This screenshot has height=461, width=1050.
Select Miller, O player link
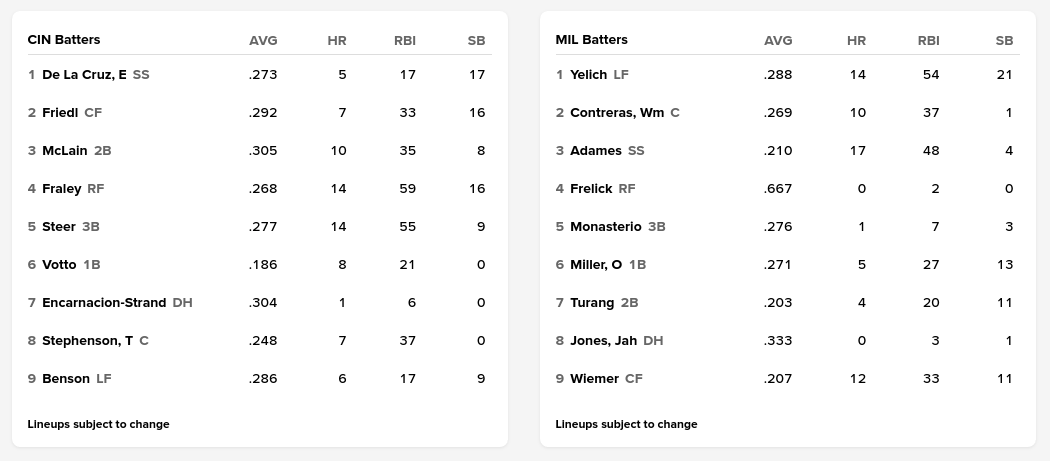click(596, 265)
